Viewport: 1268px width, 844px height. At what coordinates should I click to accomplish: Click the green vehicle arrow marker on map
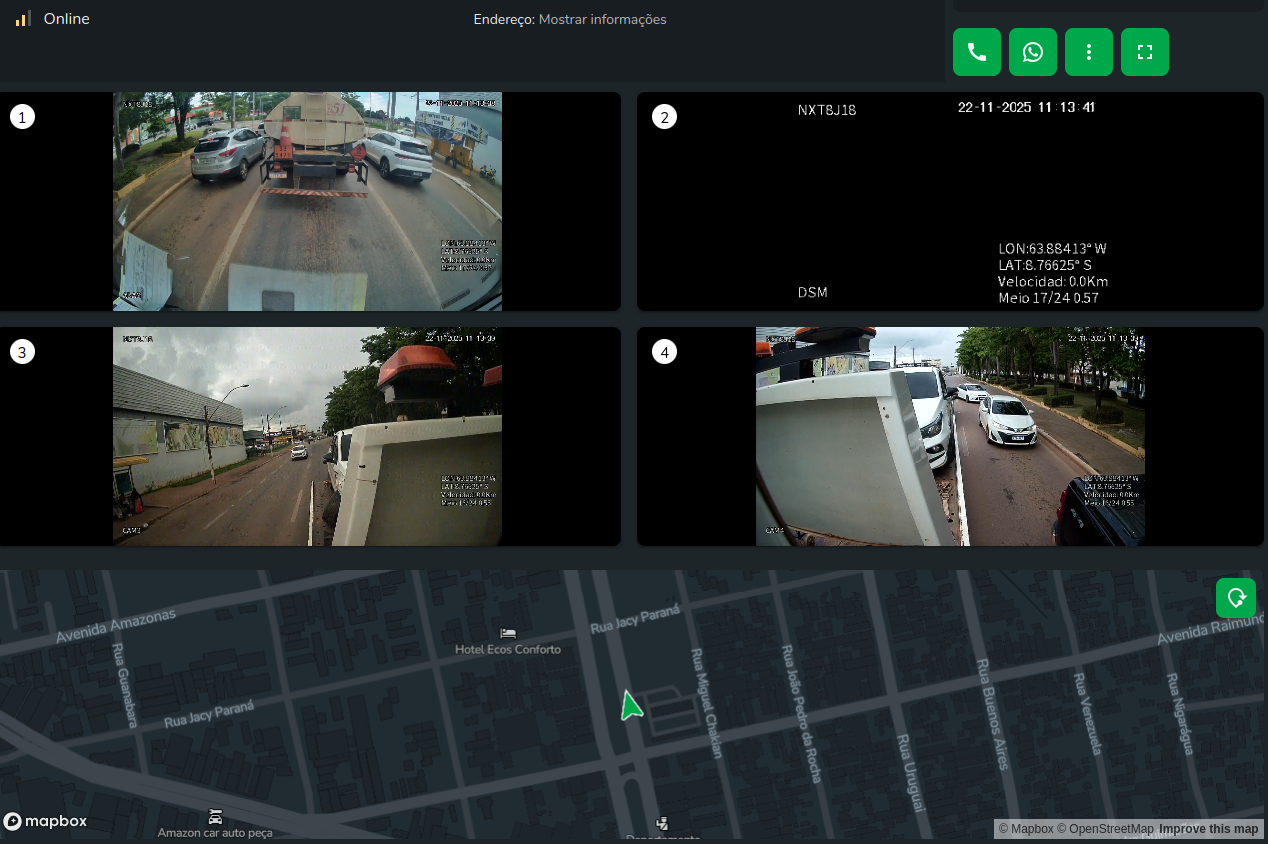coord(629,705)
